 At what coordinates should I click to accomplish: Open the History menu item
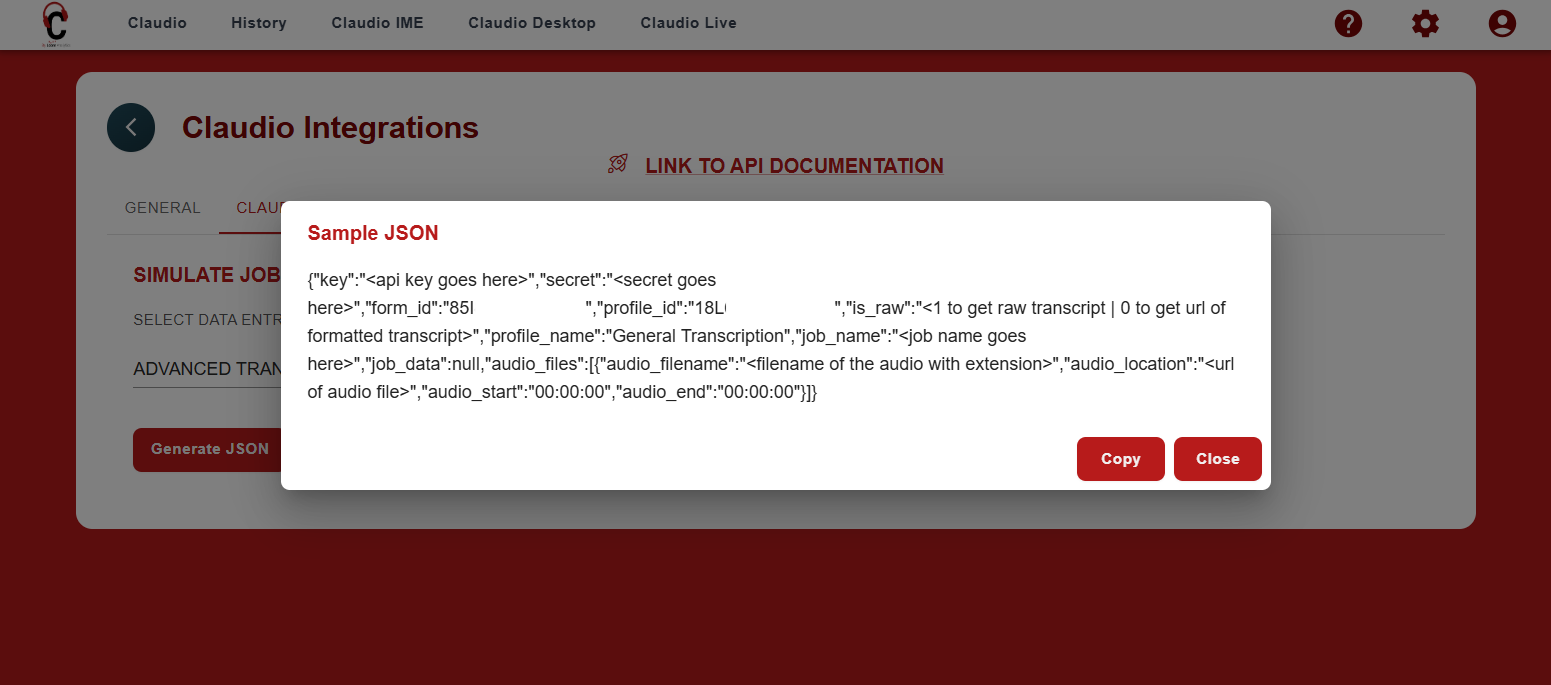tap(258, 23)
